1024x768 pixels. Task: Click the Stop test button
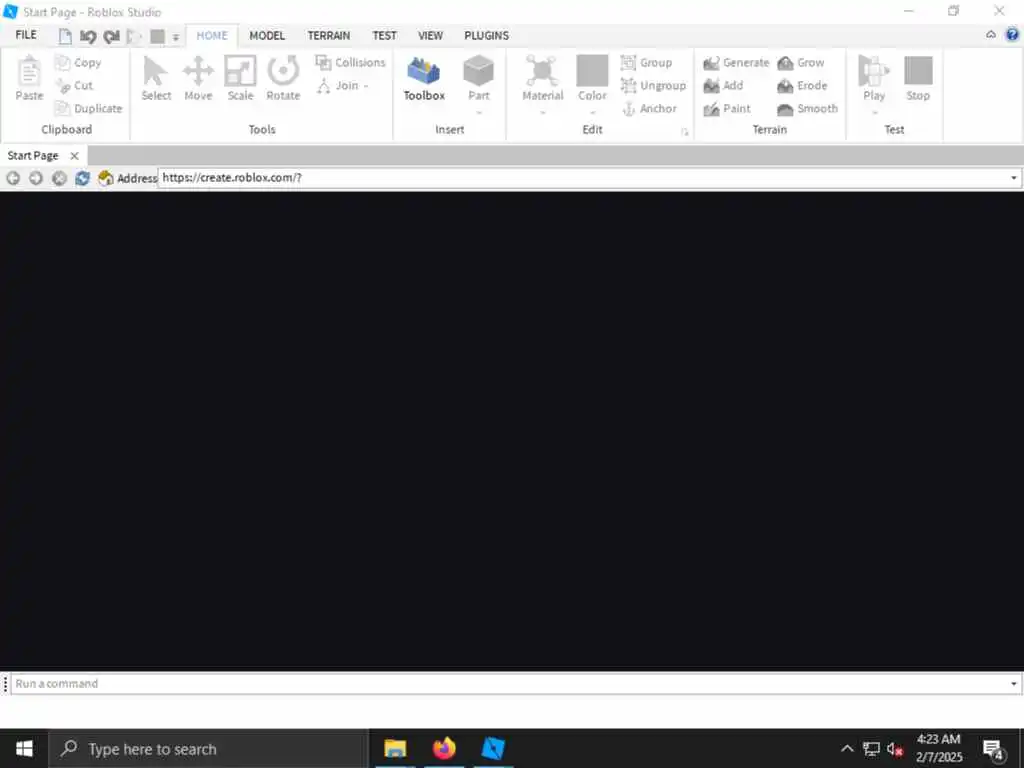pos(918,78)
